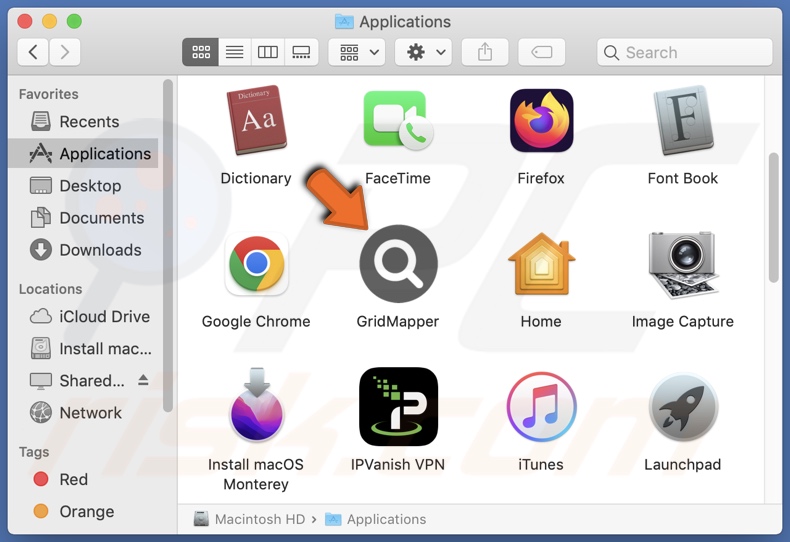790x542 pixels.
Task: Switch to column view
Action: pyautogui.click(x=268, y=52)
